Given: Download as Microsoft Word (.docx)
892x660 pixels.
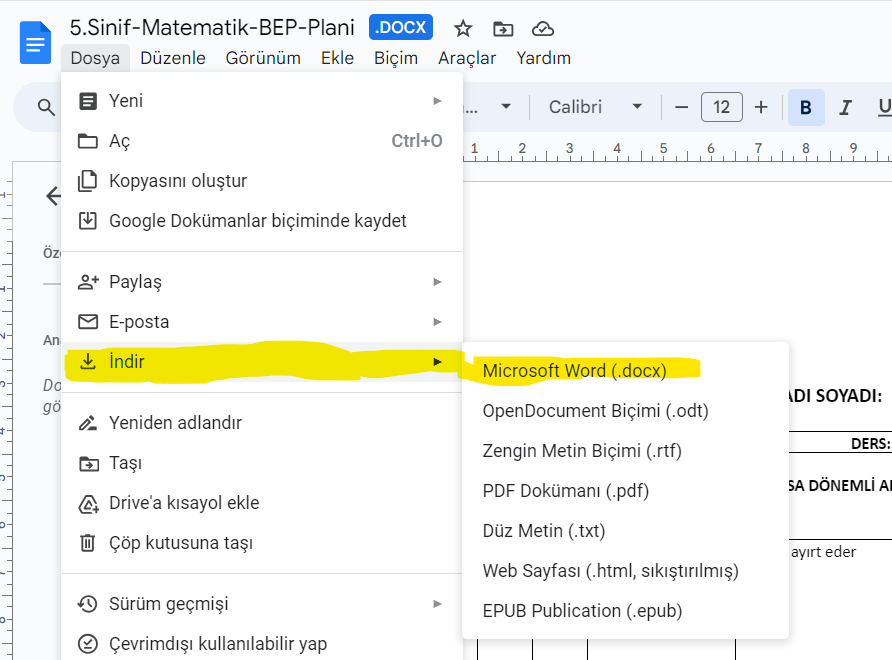Looking at the screenshot, I should coord(625,370).
